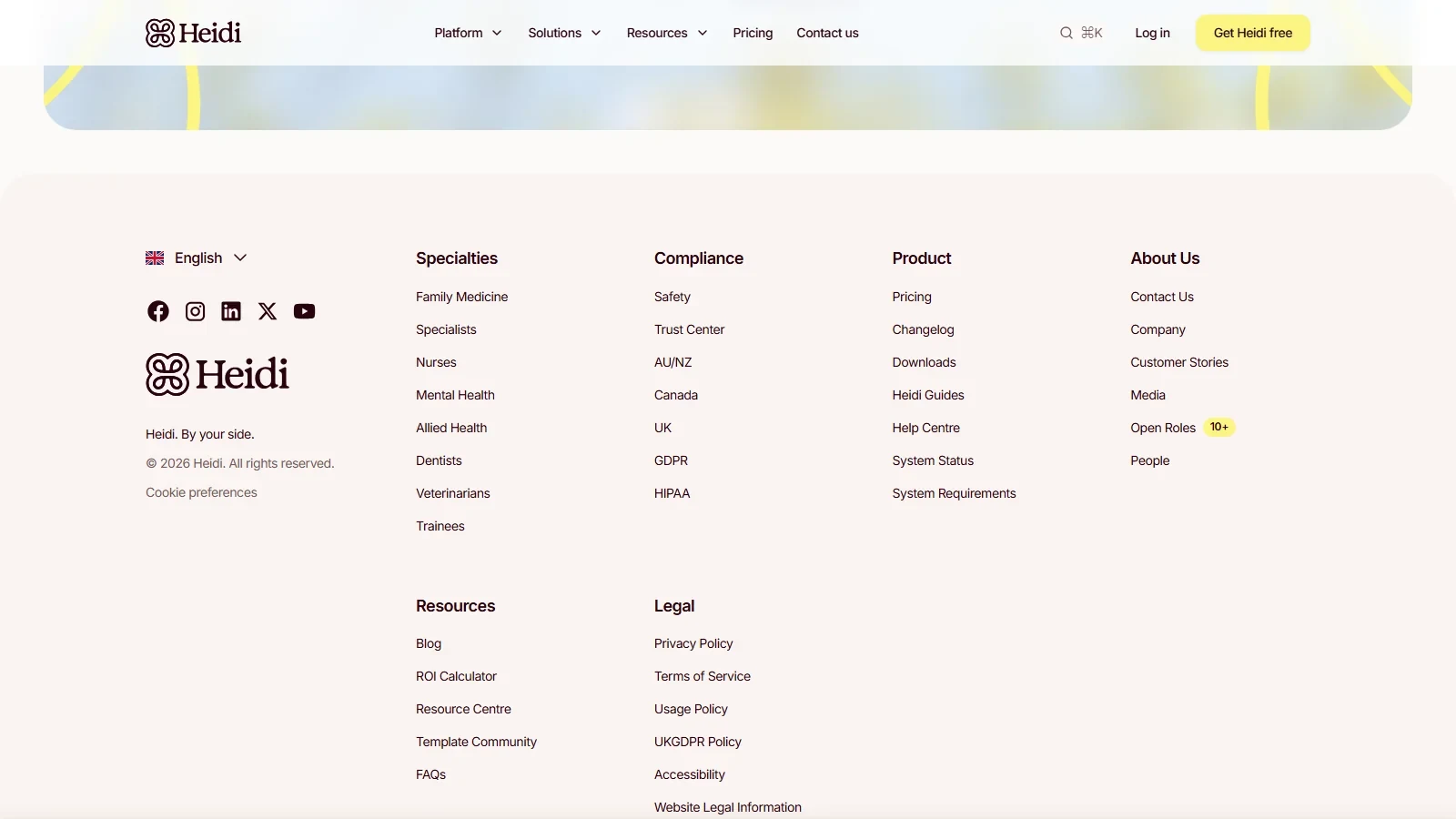Open Changelog link

pos(923,329)
